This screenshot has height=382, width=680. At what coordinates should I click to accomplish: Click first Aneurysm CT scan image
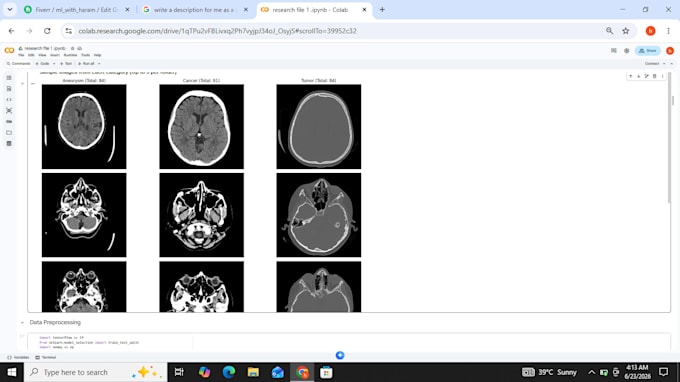click(x=84, y=127)
